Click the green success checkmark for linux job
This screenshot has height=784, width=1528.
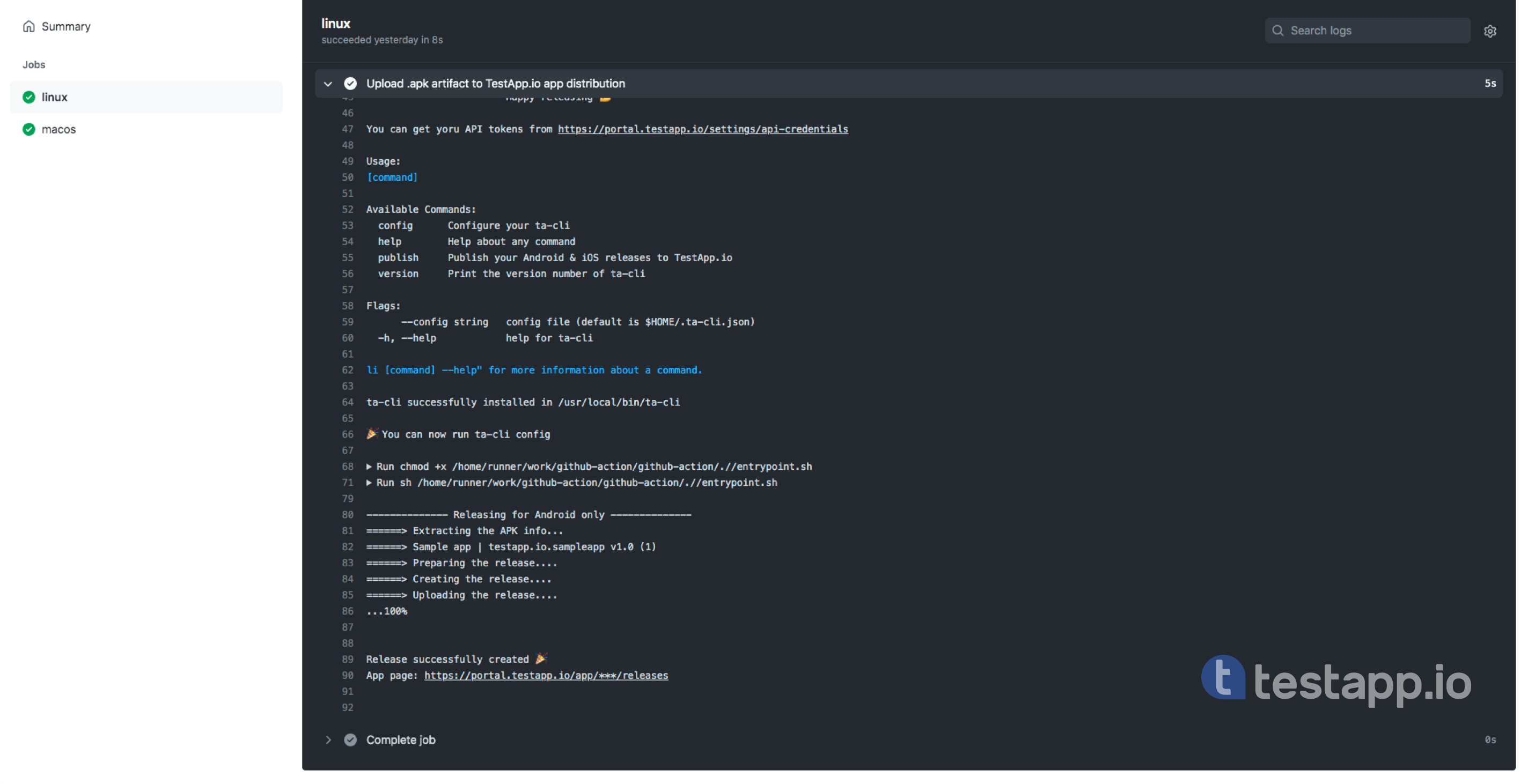[28, 97]
